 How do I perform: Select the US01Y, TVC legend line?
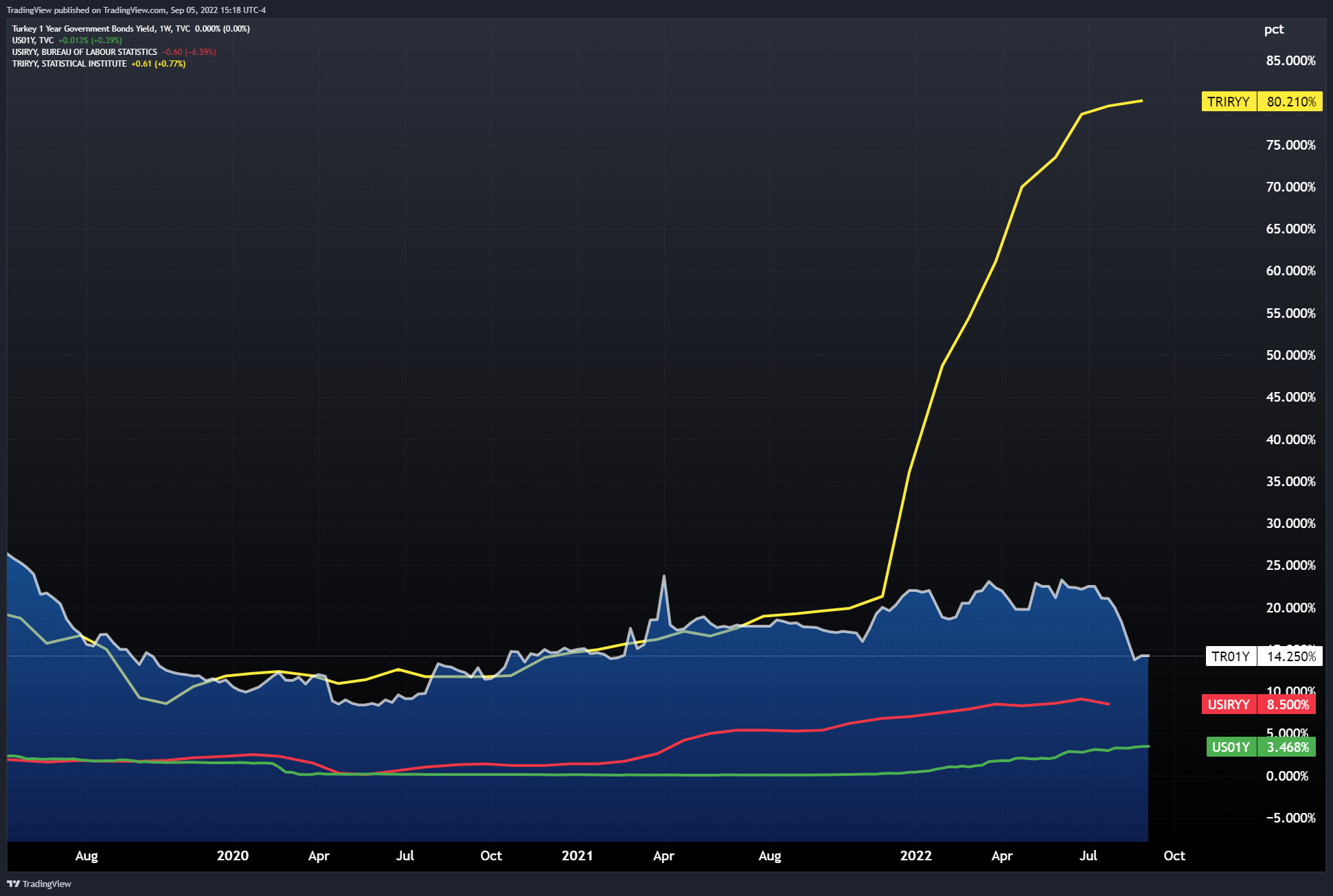point(67,41)
